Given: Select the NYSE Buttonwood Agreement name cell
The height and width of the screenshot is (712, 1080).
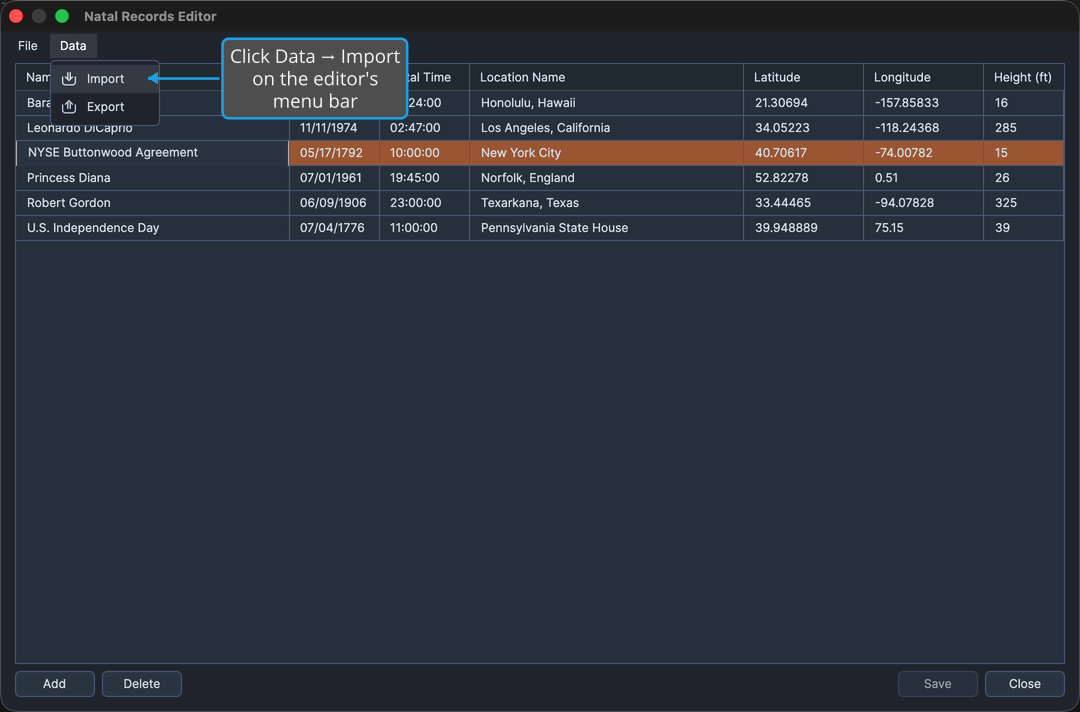Looking at the screenshot, I should [152, 153].
